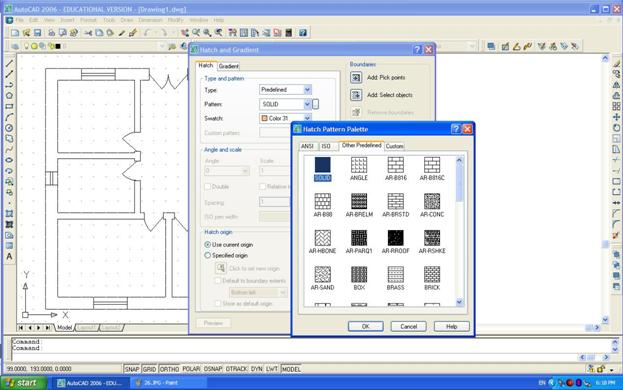Click the Help question mark toolbar icon

(303, 33)
